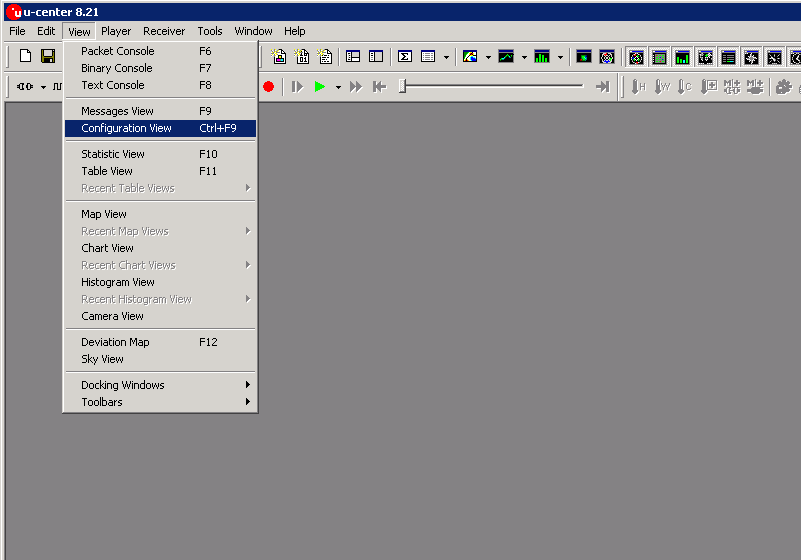Open the dropdown arrow next to Chart View icon

coord(524,57)
